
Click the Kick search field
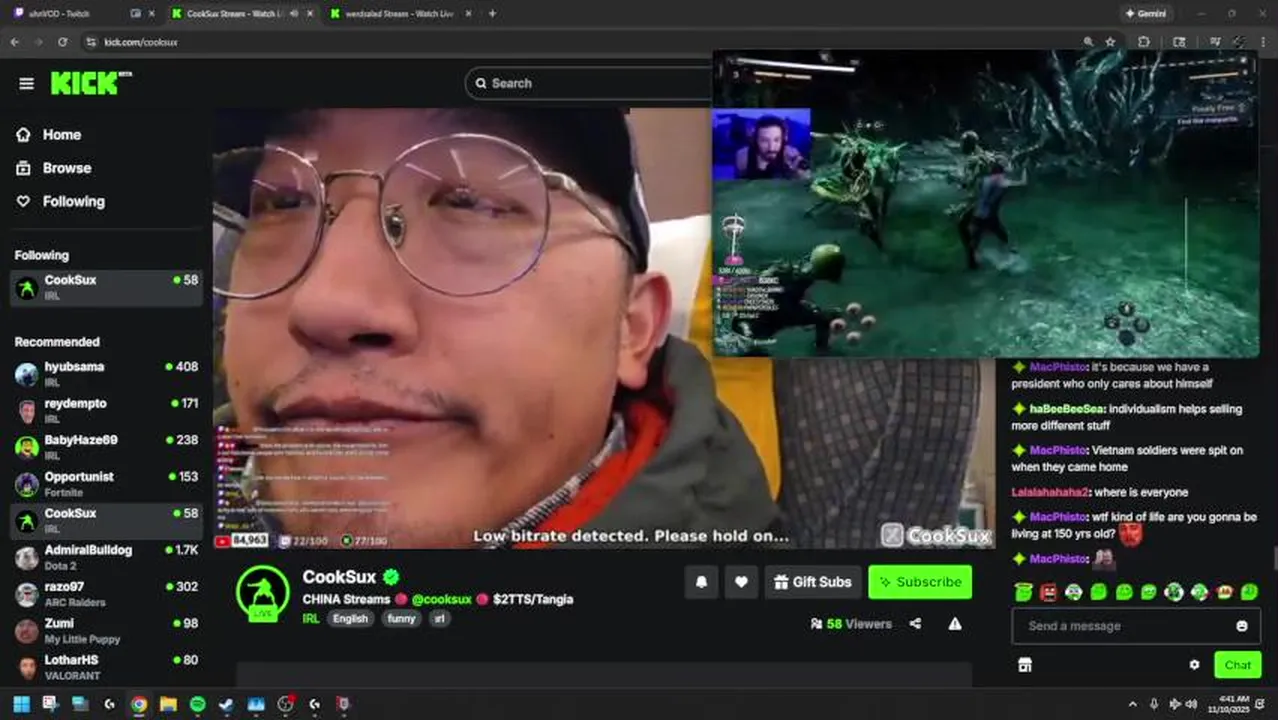[590, 83]
